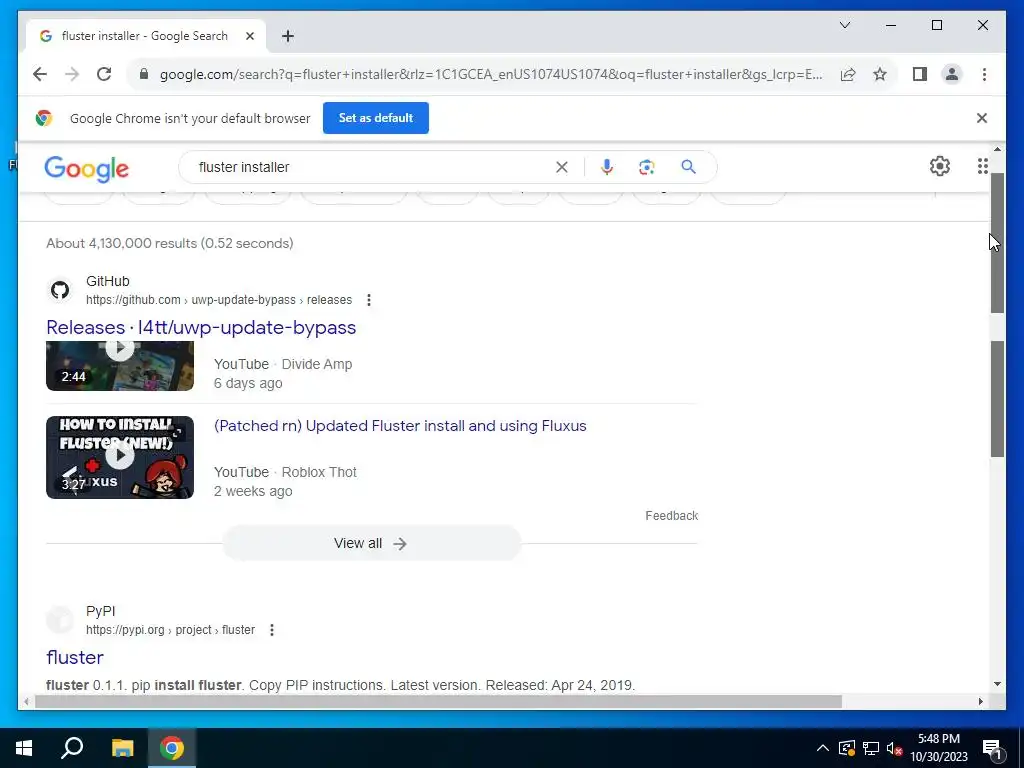Open the network tray icon

tap(871, 748)
